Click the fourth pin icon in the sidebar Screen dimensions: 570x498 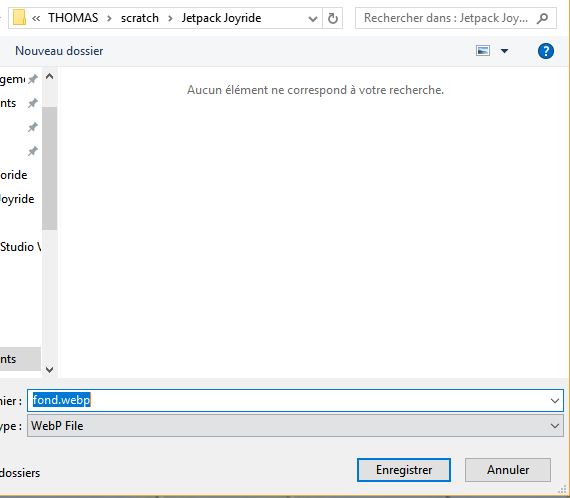[x=33, y=151]
